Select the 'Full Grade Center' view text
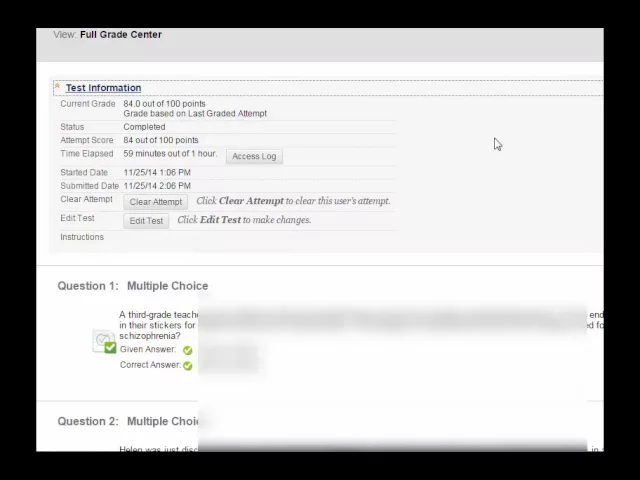This screenshot has height=480, width=640. (x=121, y=35)
